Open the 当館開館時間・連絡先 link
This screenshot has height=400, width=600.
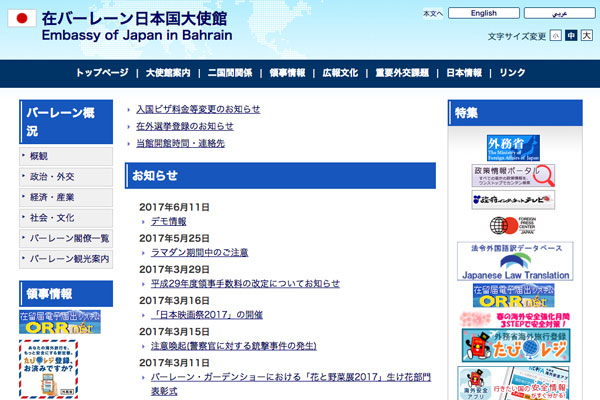click(x=180, y=144)
